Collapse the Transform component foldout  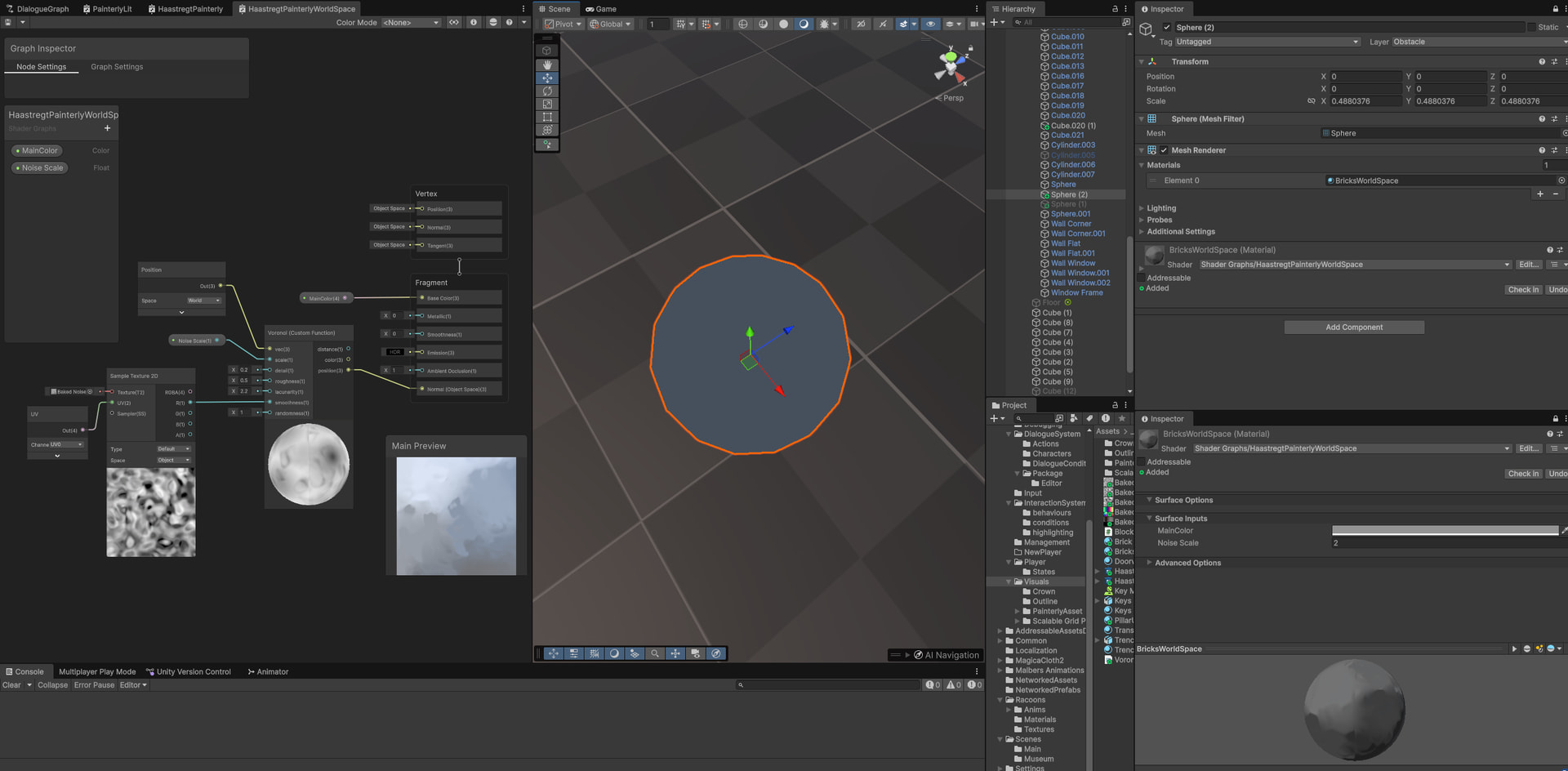[x=1142, y=61]
